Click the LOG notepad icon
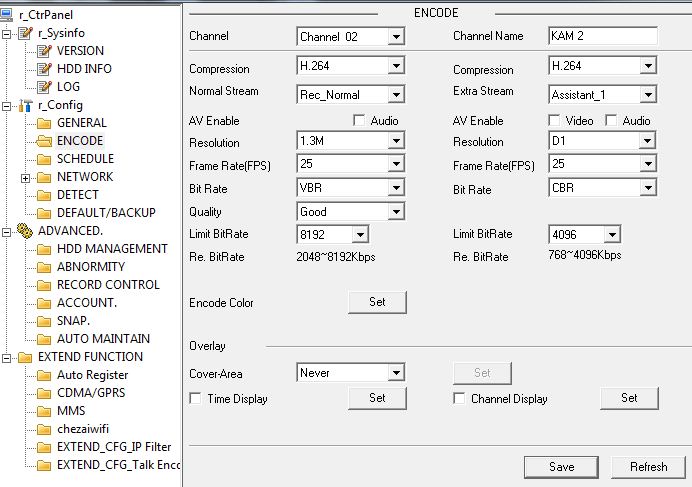Image resolution: width=692 pixels, height=487 pixels. (44, 87)
